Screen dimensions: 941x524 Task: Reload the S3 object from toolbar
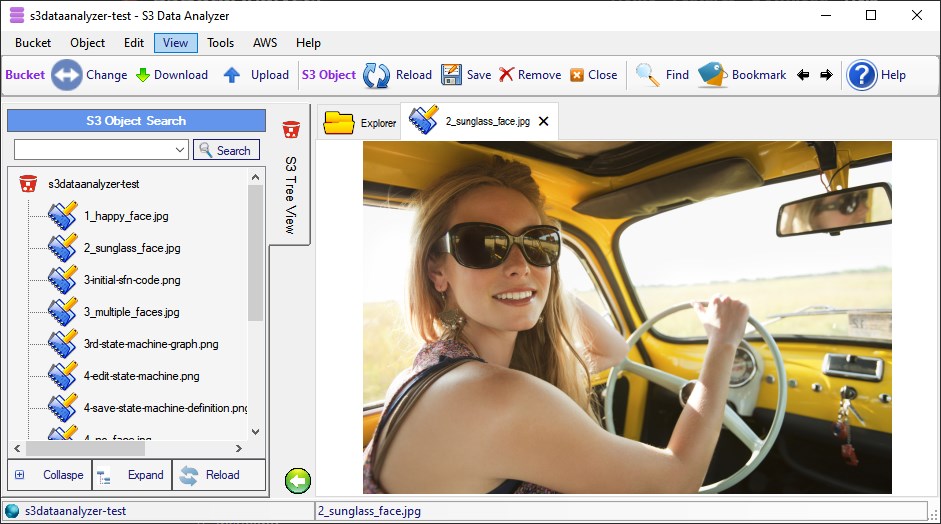coord(377,75)
